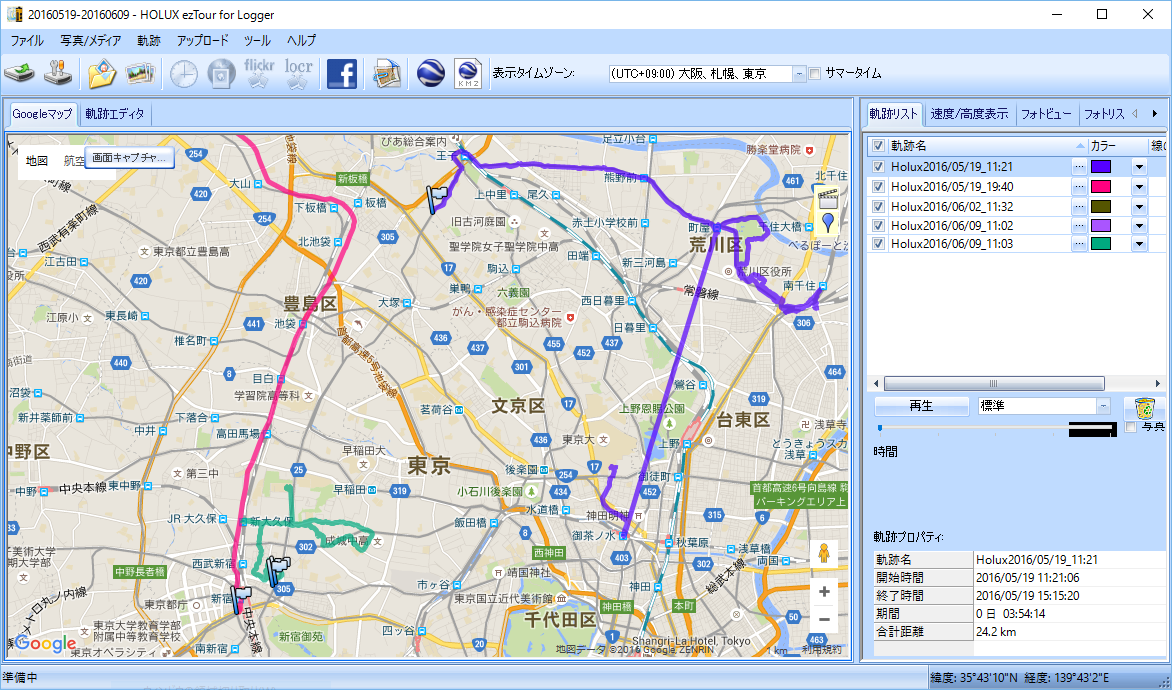Image resolution: width=1172 pixels, height=690 pixels.
Task: Zoom in the map with plus button
Action: pos(824,592)
